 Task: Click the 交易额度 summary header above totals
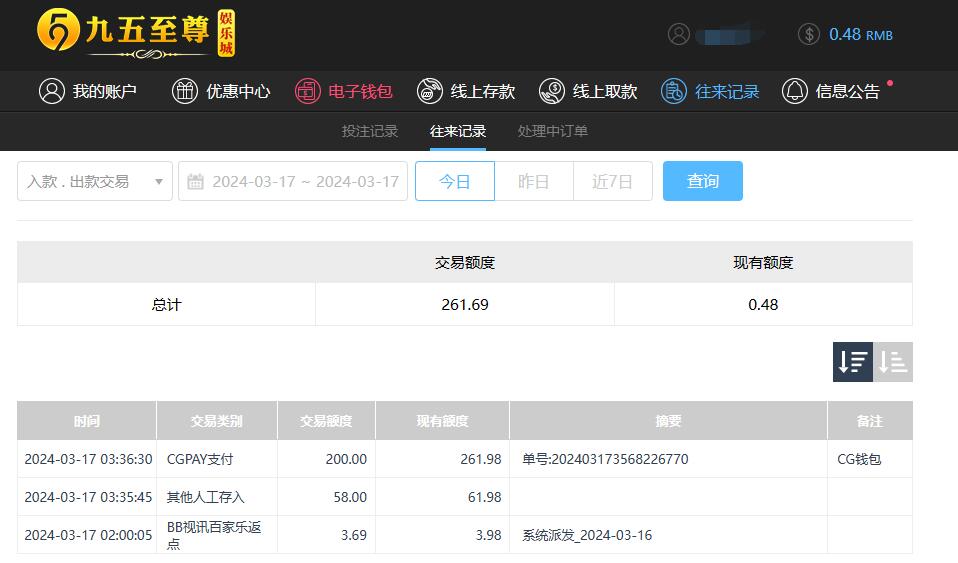pos(465,262)
